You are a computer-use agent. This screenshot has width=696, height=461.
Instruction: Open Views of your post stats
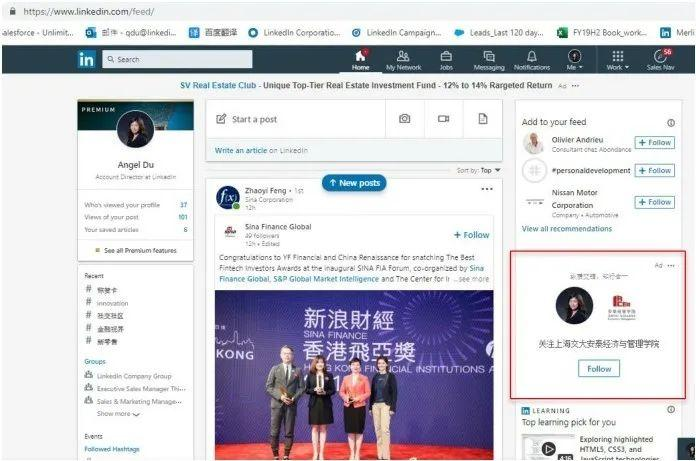136,217
